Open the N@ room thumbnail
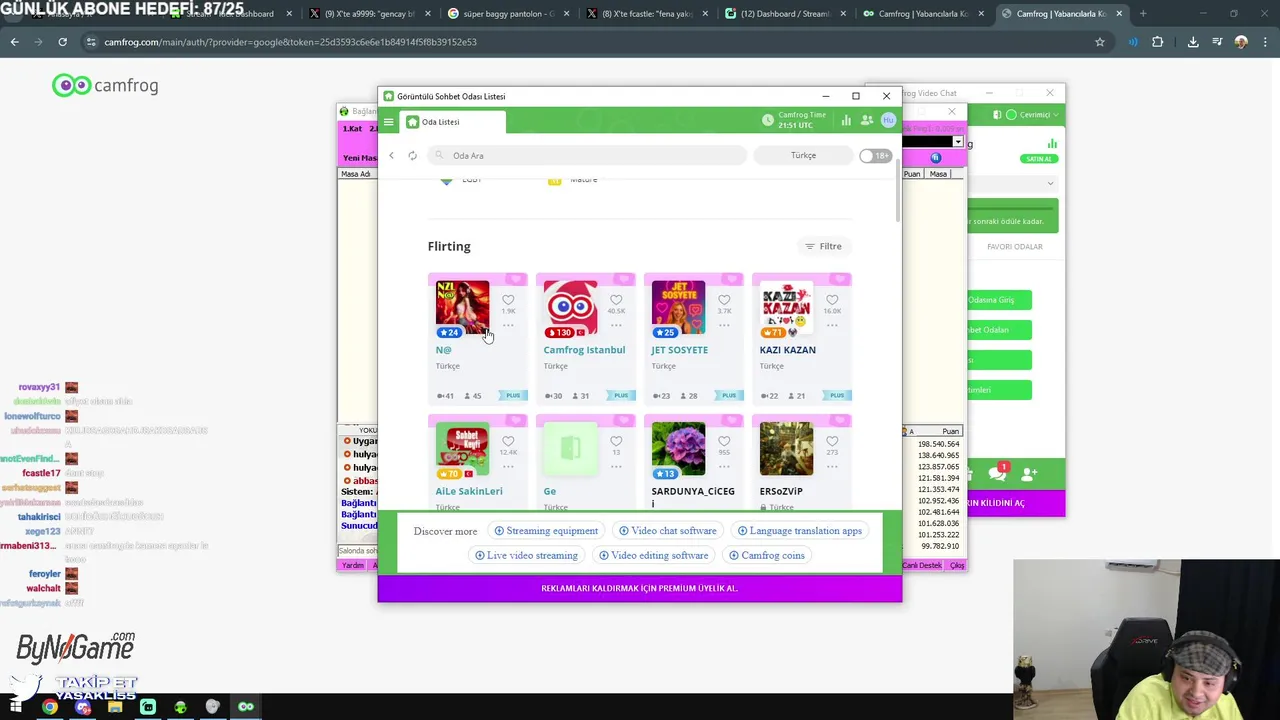The image size is (1280, 720). tap(462, 308)
